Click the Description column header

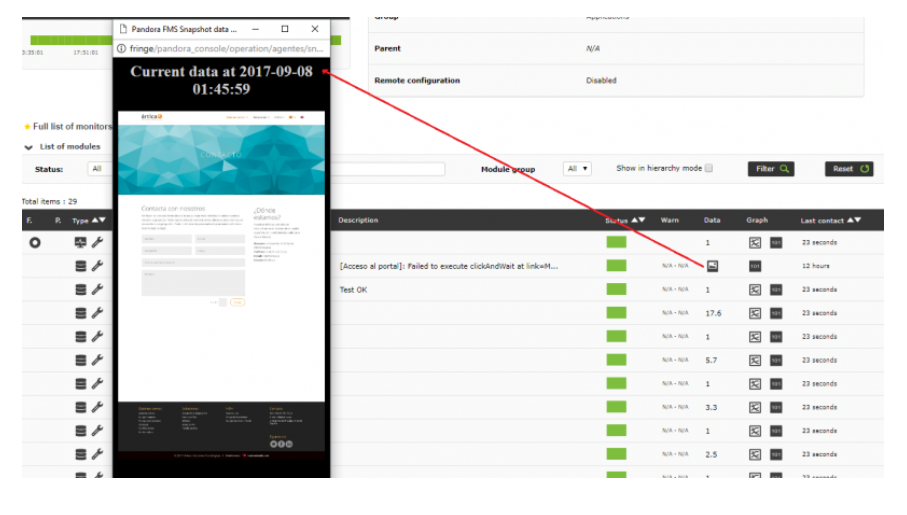358,220
